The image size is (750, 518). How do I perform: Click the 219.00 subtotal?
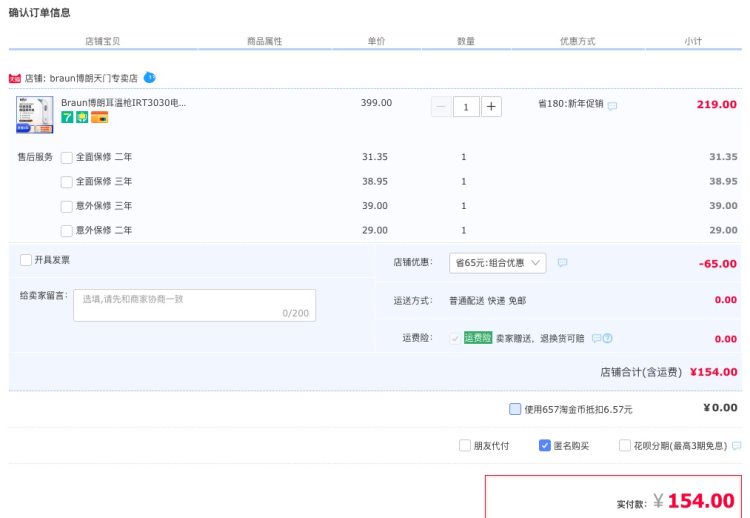tap(717, 104)
